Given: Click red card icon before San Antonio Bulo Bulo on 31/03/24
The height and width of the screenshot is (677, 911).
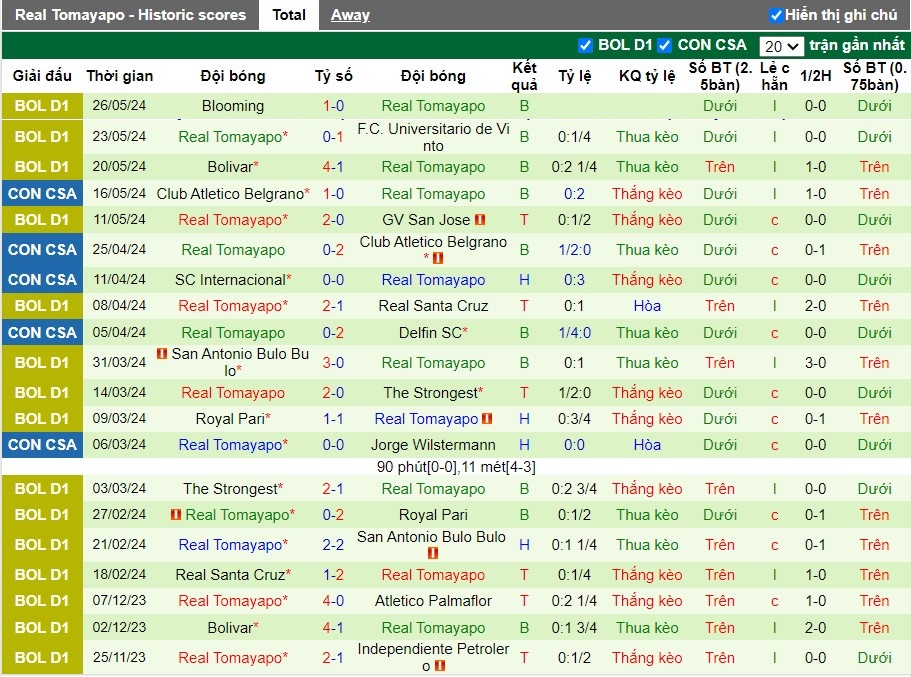Looking at the screenshot, I should point(162,353).
